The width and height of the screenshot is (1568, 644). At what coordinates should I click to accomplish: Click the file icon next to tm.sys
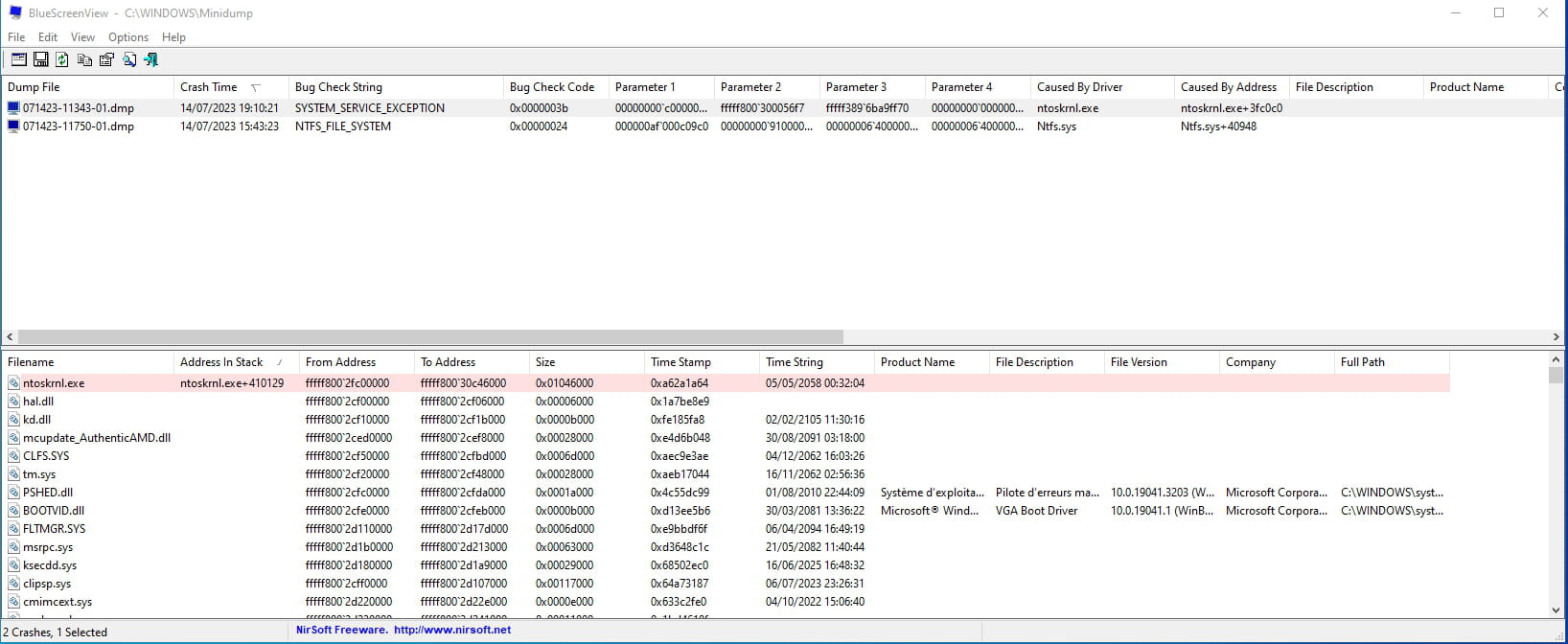13,474
